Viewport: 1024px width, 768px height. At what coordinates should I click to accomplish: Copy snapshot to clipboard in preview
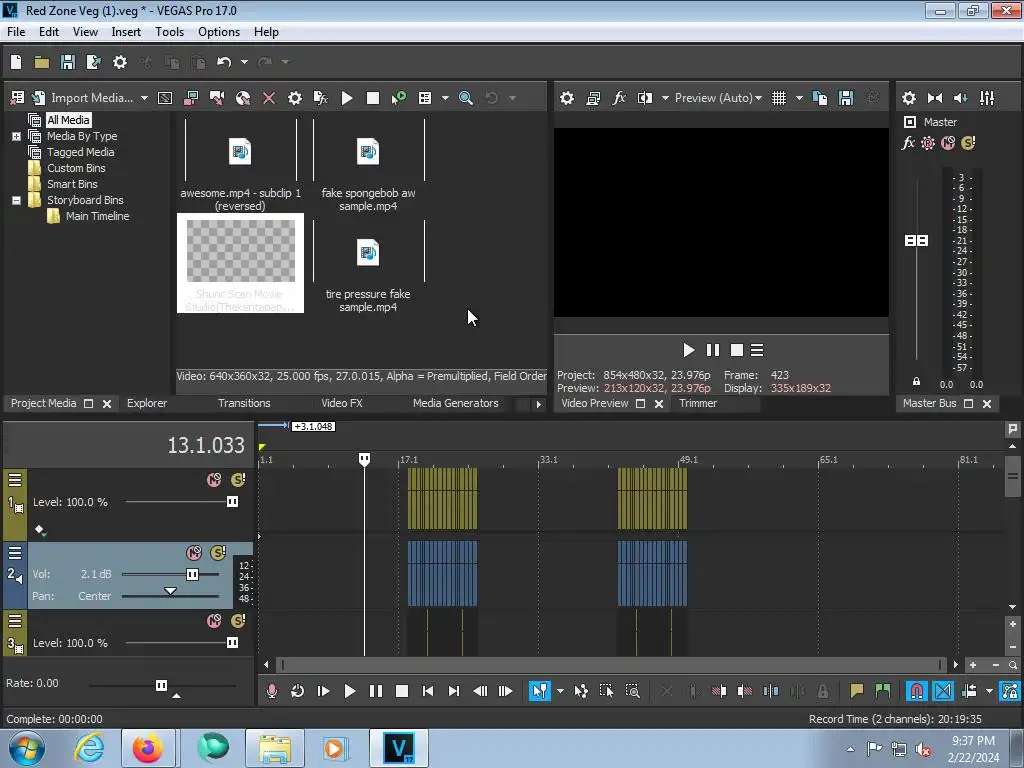[x=820, y=98]
